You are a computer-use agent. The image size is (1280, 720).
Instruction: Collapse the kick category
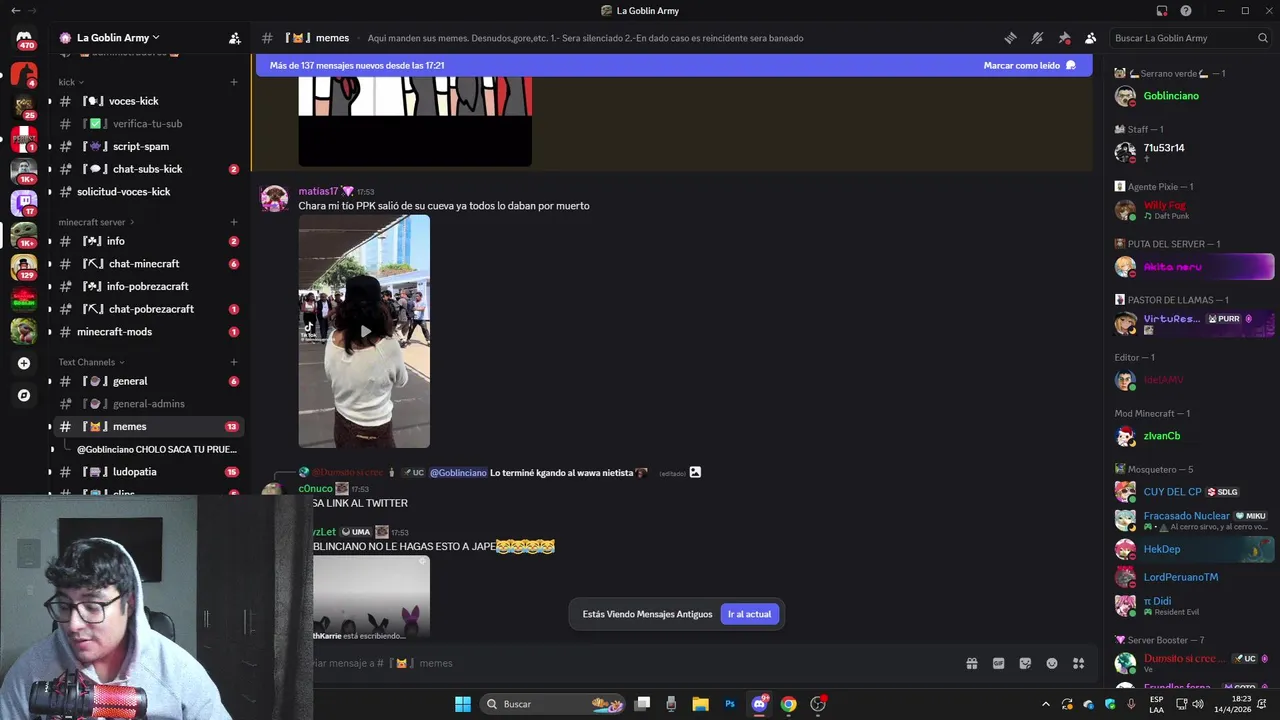pyautogui.click(x=71, y=82)
